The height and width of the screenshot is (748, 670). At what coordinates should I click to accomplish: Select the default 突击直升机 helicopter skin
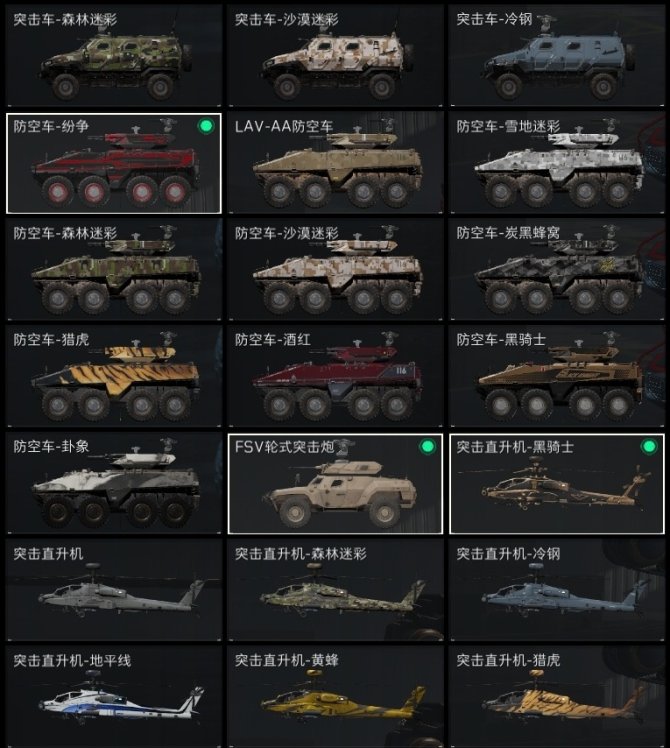[114, 590]
